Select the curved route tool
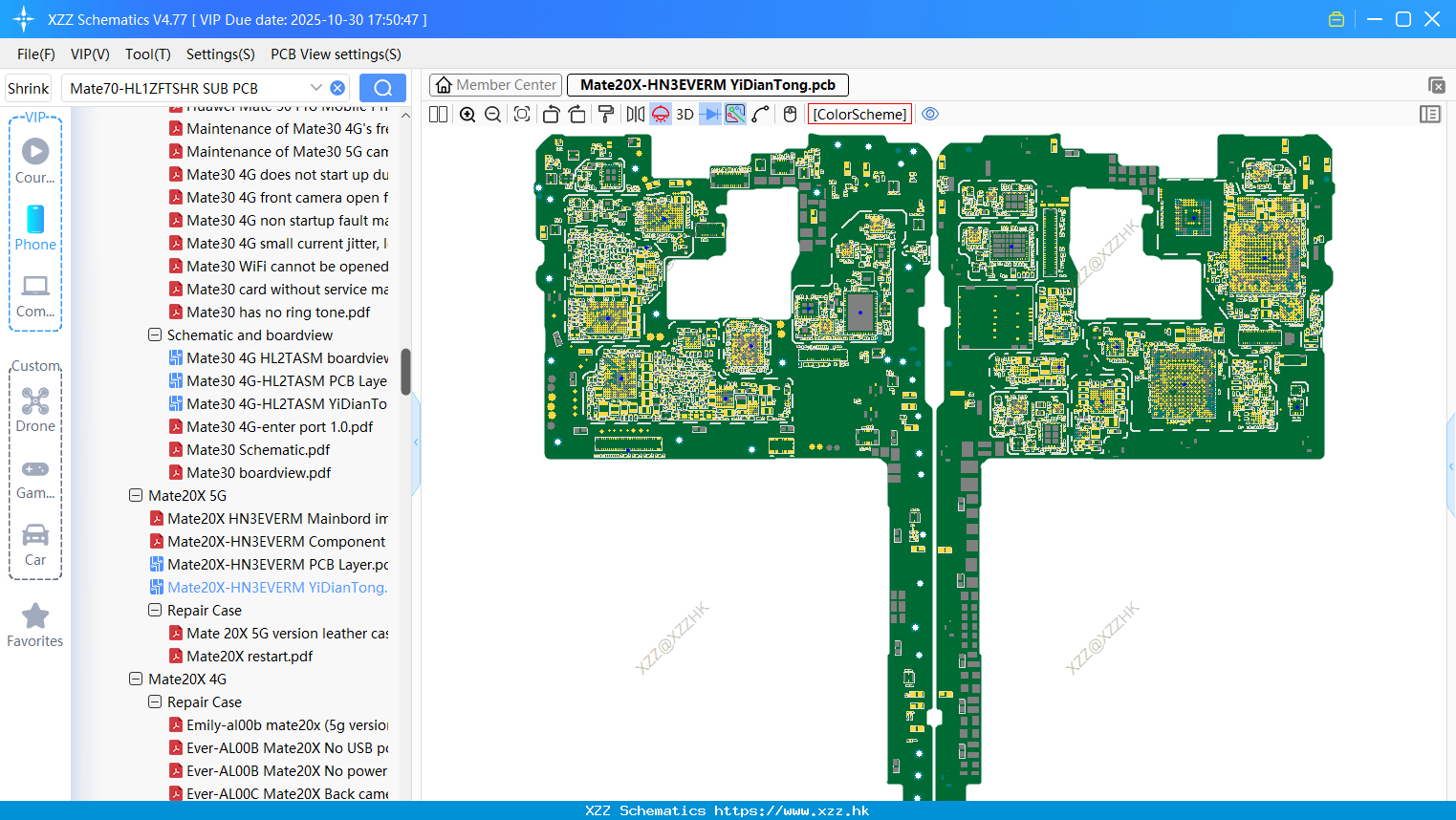The image size is (1456, 820). pos(760,114)
